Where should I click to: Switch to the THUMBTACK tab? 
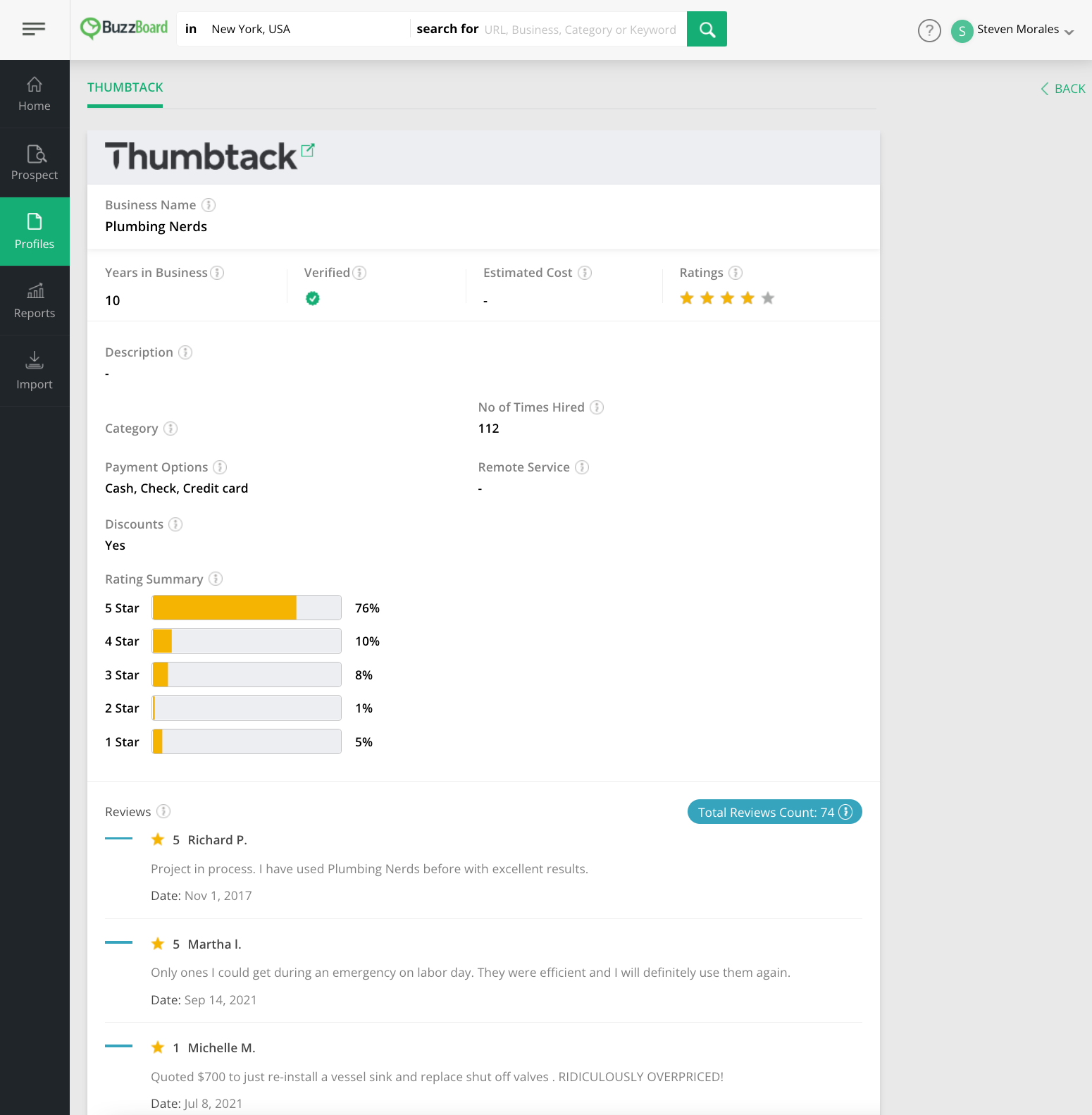click(125, 87)
